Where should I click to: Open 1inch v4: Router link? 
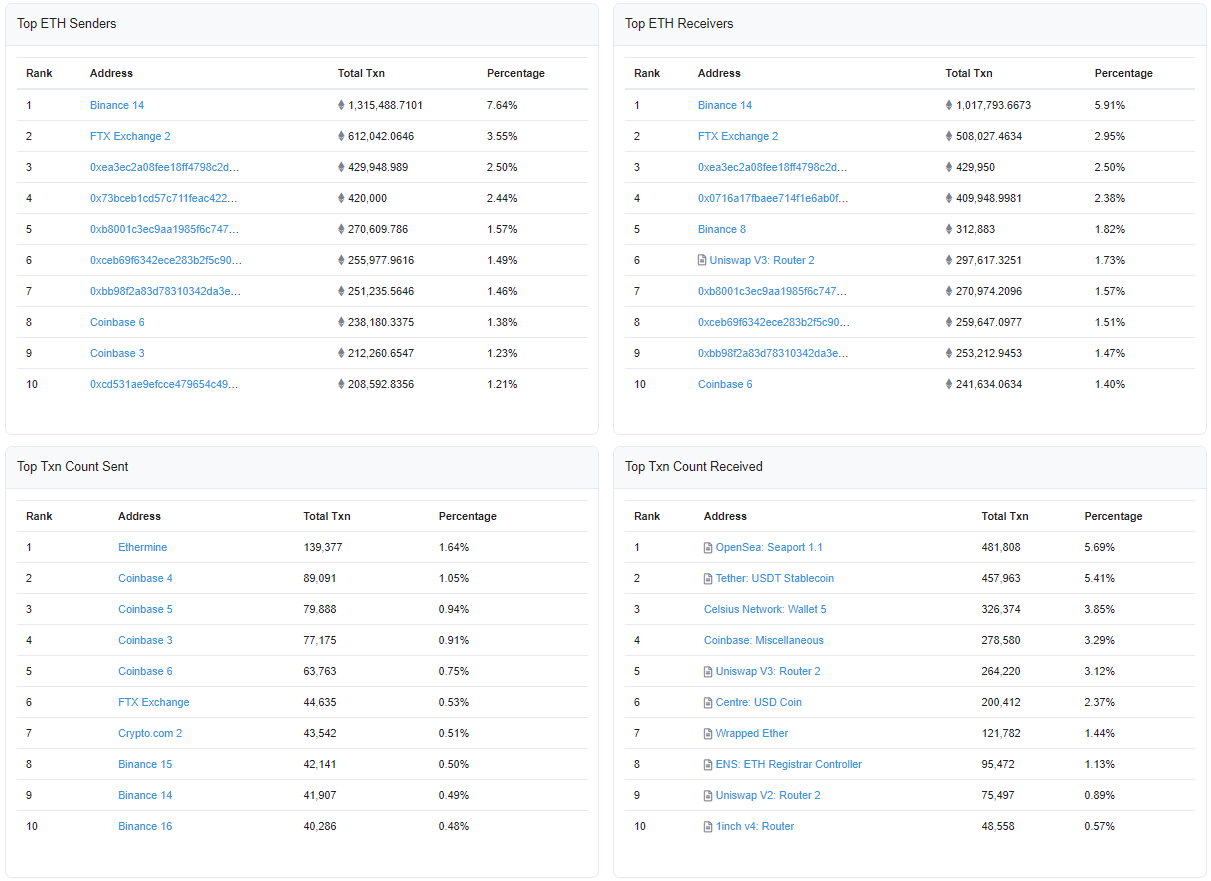755,826
